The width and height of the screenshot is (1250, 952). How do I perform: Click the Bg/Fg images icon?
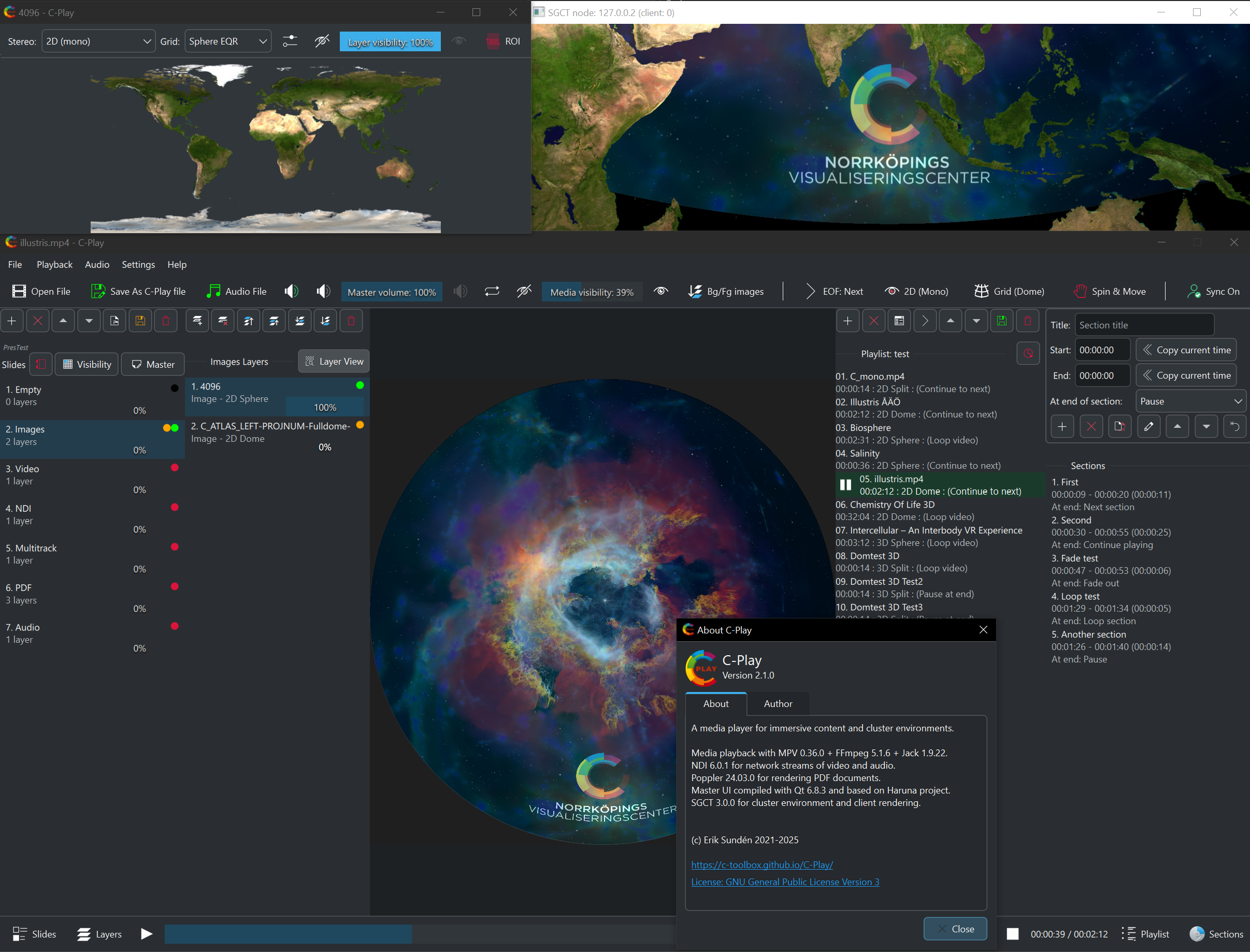pyautogui.click(x=695, y=291)
